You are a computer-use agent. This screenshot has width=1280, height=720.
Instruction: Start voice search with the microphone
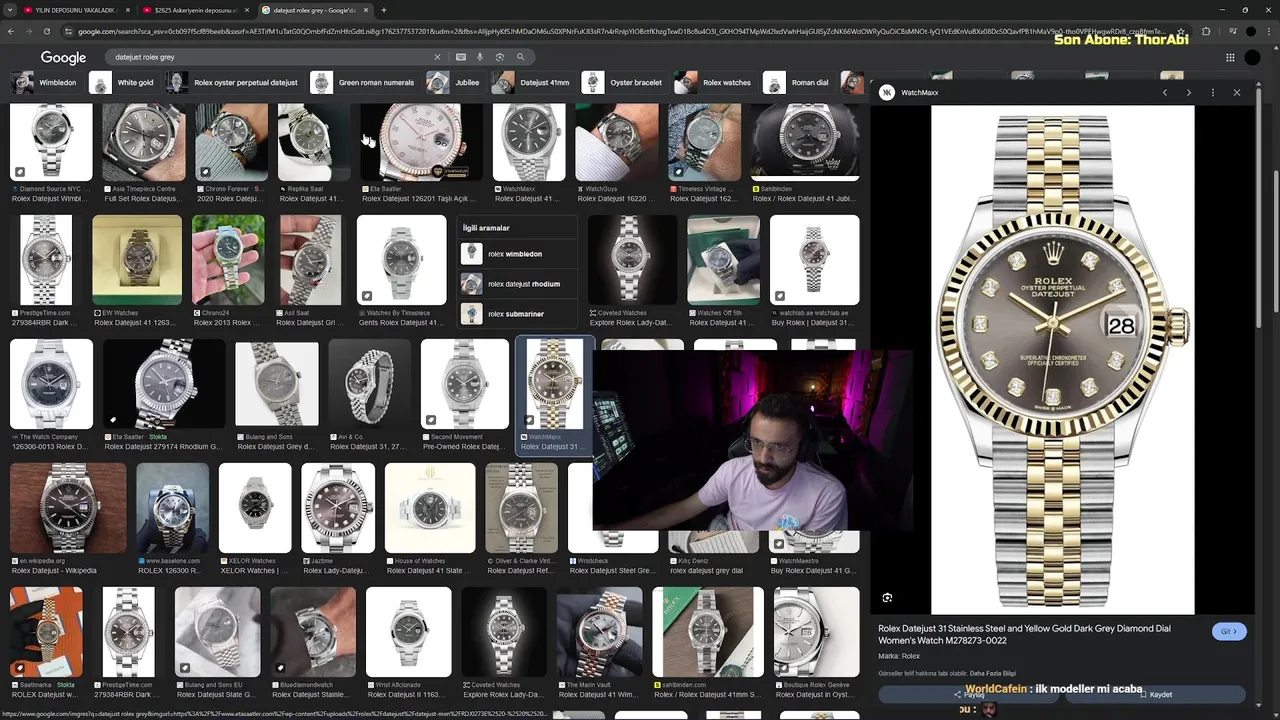480,57
